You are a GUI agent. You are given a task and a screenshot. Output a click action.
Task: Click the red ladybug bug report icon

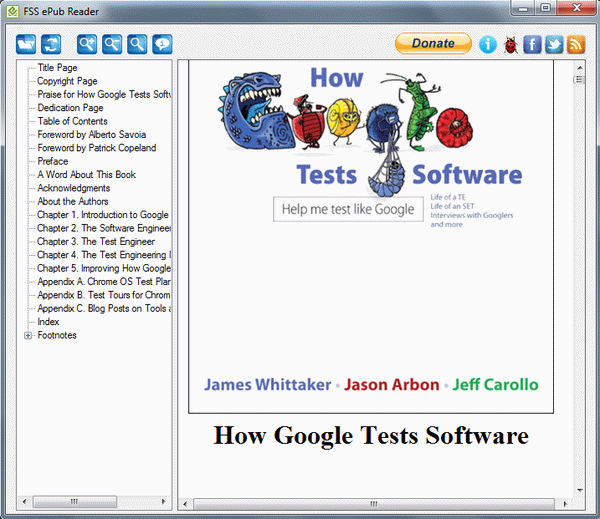[511, 44]
